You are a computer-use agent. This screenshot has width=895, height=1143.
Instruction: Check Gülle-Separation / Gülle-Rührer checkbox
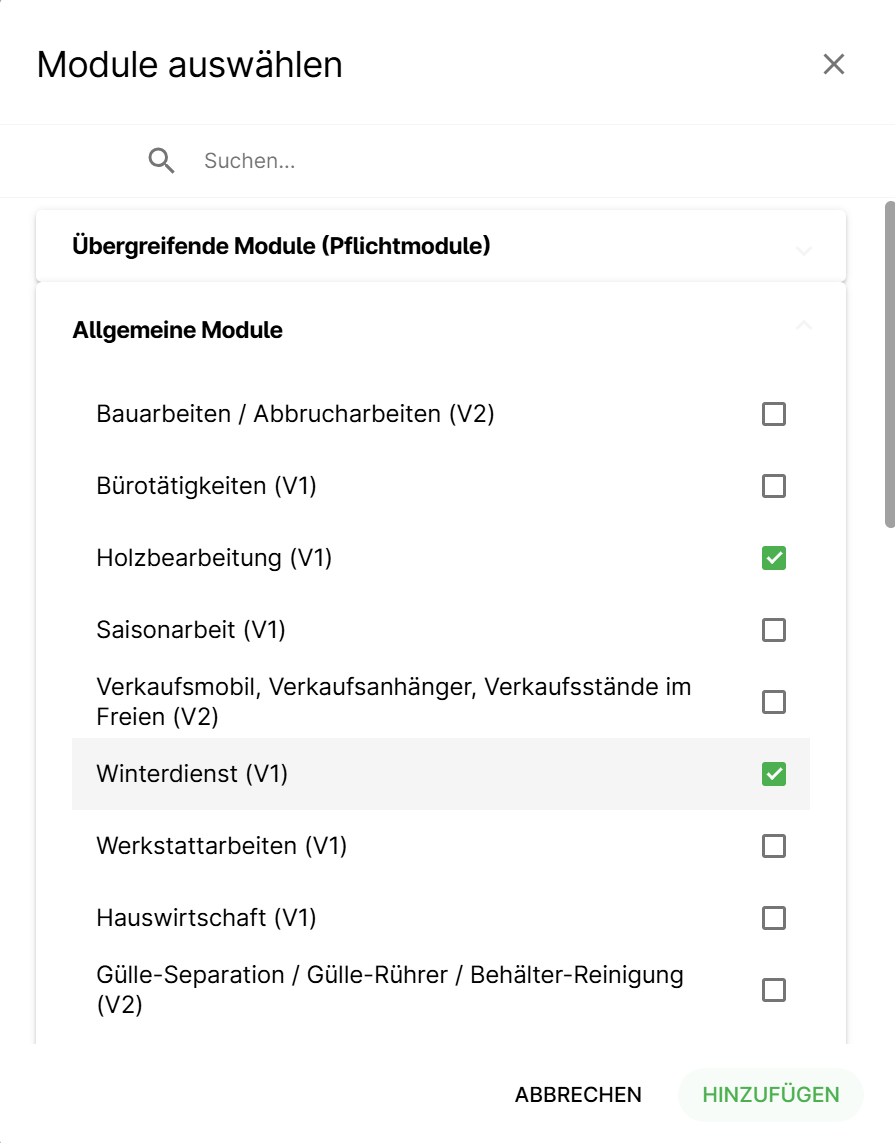(774, 990)
